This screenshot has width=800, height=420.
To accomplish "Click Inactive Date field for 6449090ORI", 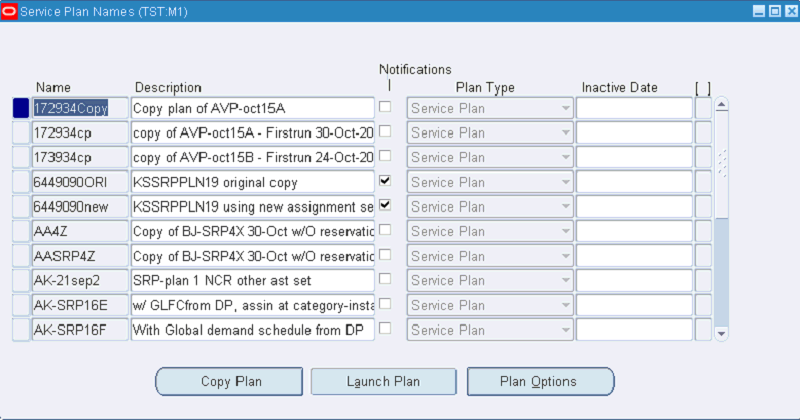I will [x=634, y=182].
